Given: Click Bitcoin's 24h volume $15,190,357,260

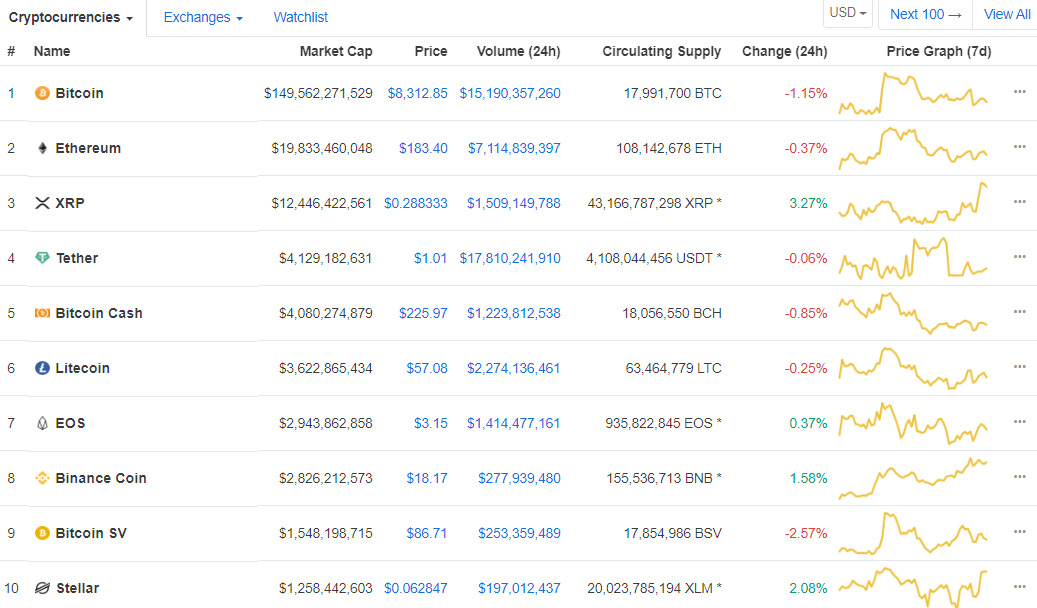Looking at the screenshot, I should [510, 93].
